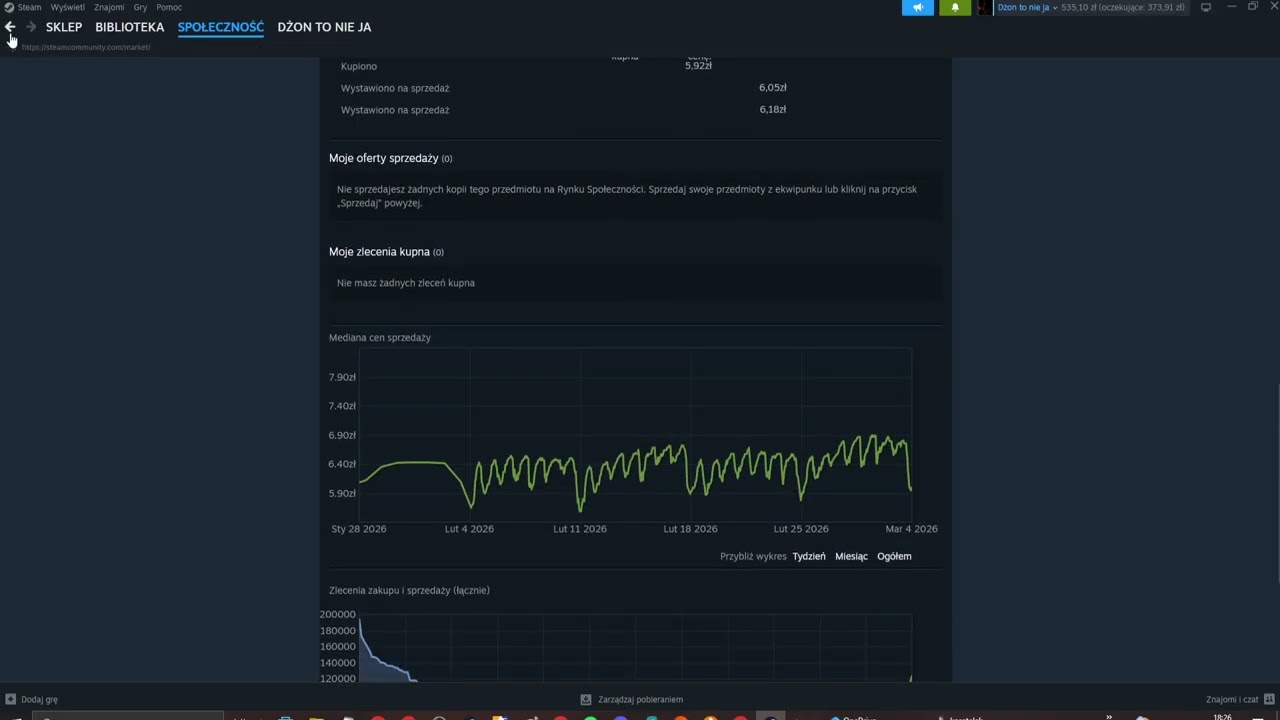
Task: Zoom chart to Ogółem
Action: (894, 556)
